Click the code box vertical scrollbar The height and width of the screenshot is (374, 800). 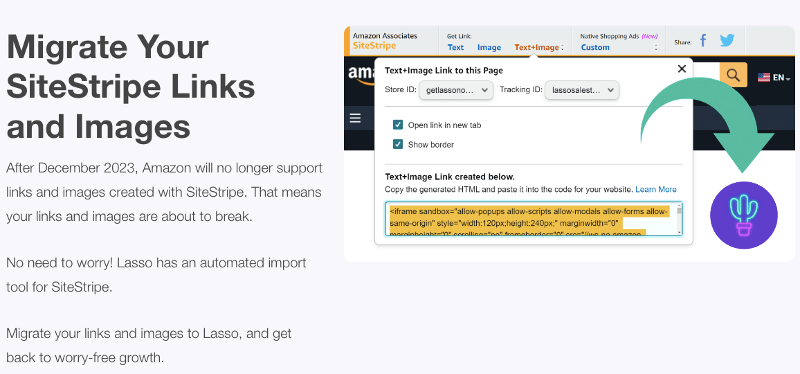679,219
